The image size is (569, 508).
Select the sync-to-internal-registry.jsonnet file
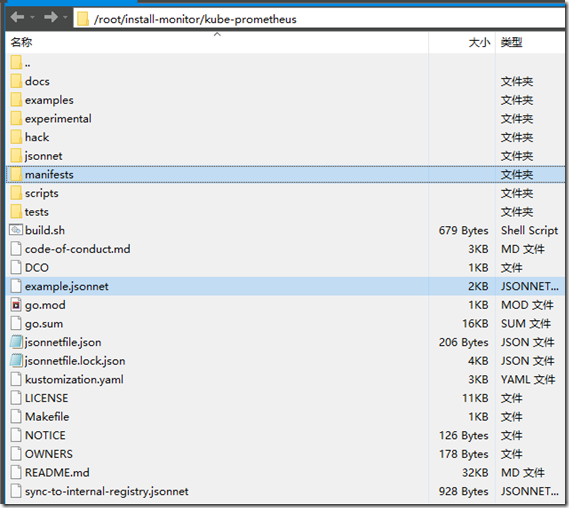[x=285, y=491]
